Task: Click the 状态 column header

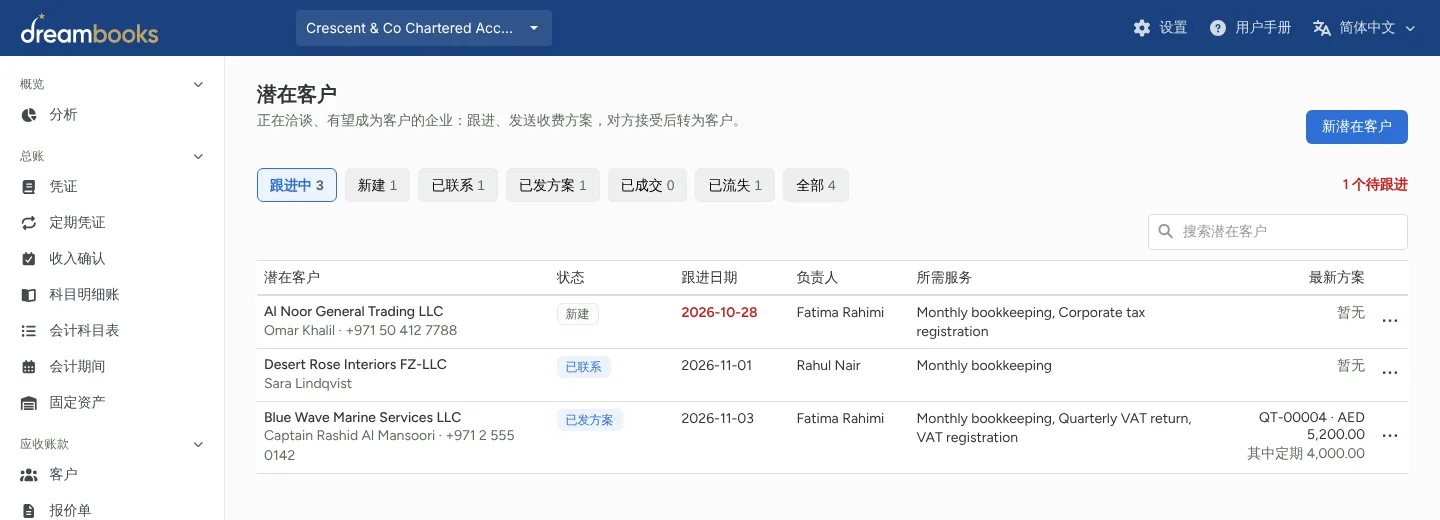Action: [571, 277]
